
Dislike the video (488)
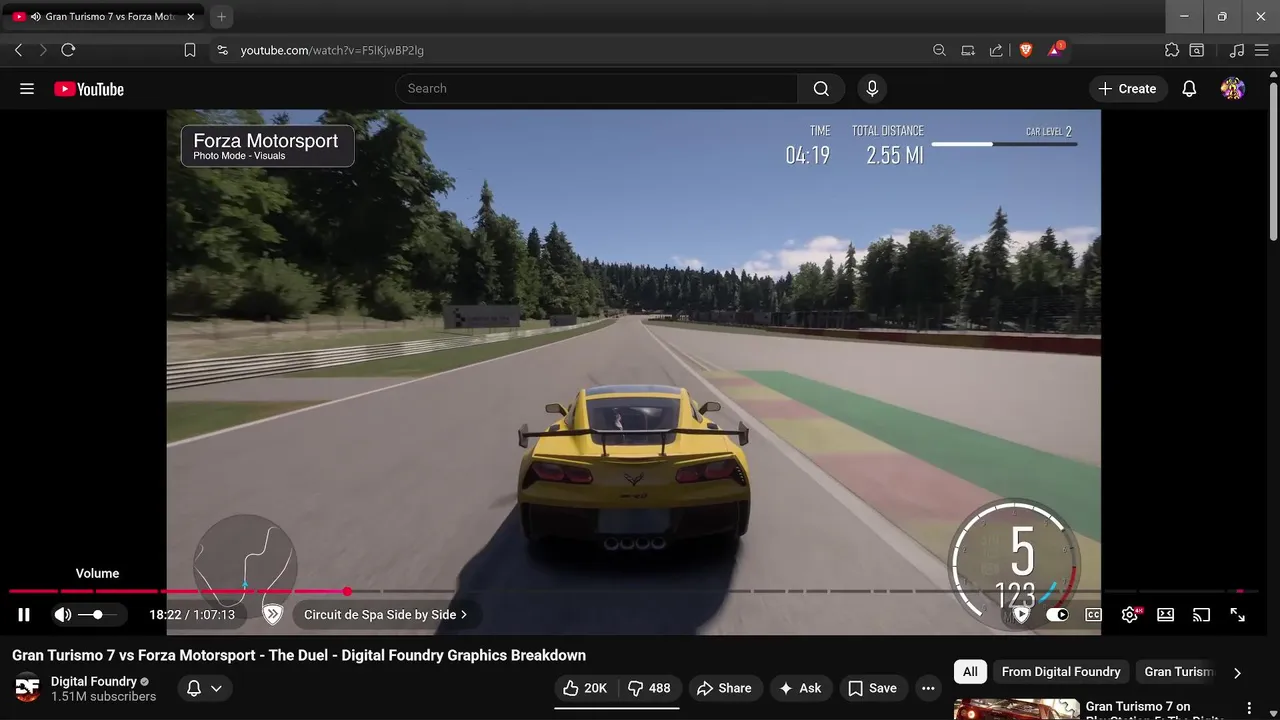point(649,688)
